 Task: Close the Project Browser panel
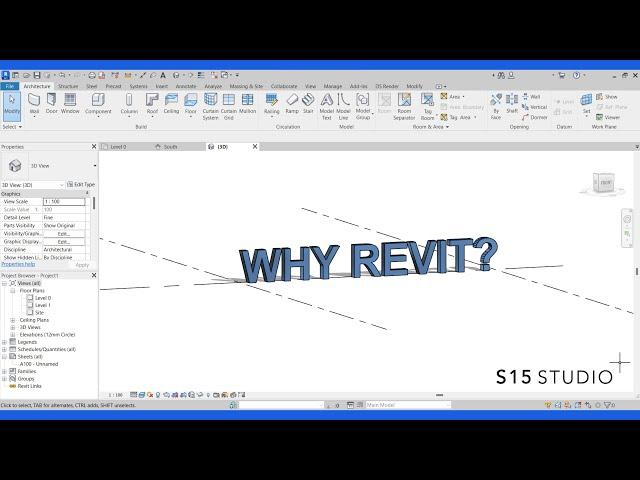(x=94, y=276)
